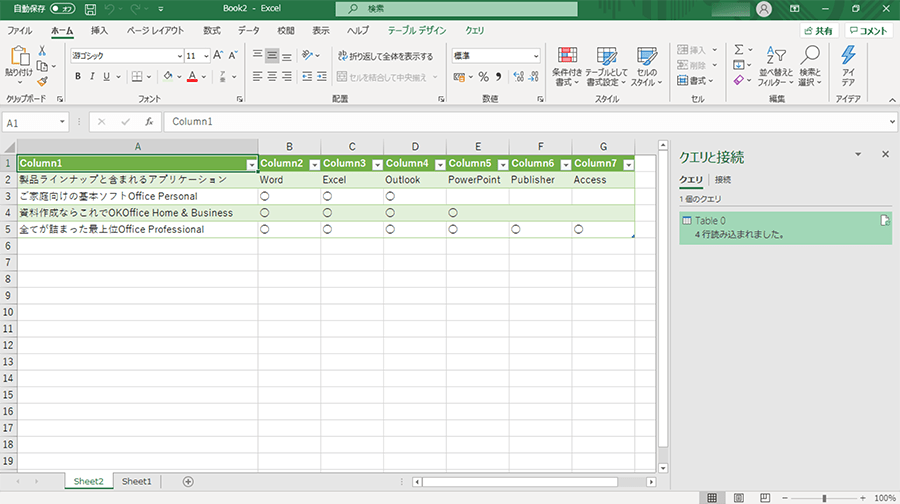Screen dimensions: 900x504
Task: Click the Save floppy disk icon
Action: pyautogui.click(x=90, y=9)
